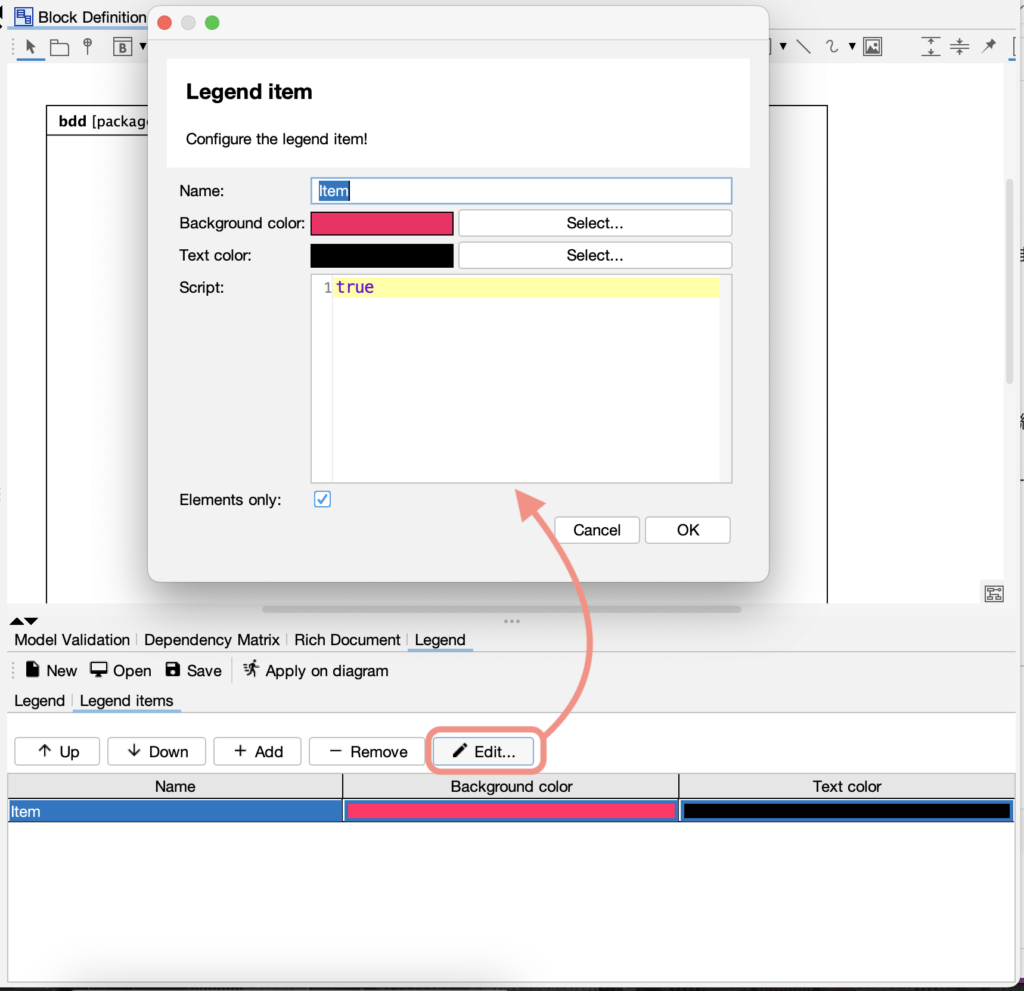Screen dimensions: 1024x991
Task: Switch to the Model Validation tab
Action: 72,640
